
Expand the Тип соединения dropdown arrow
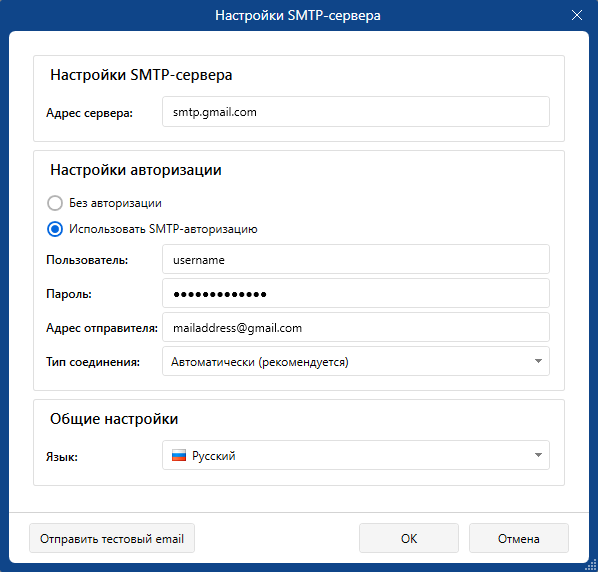point(538,361)
